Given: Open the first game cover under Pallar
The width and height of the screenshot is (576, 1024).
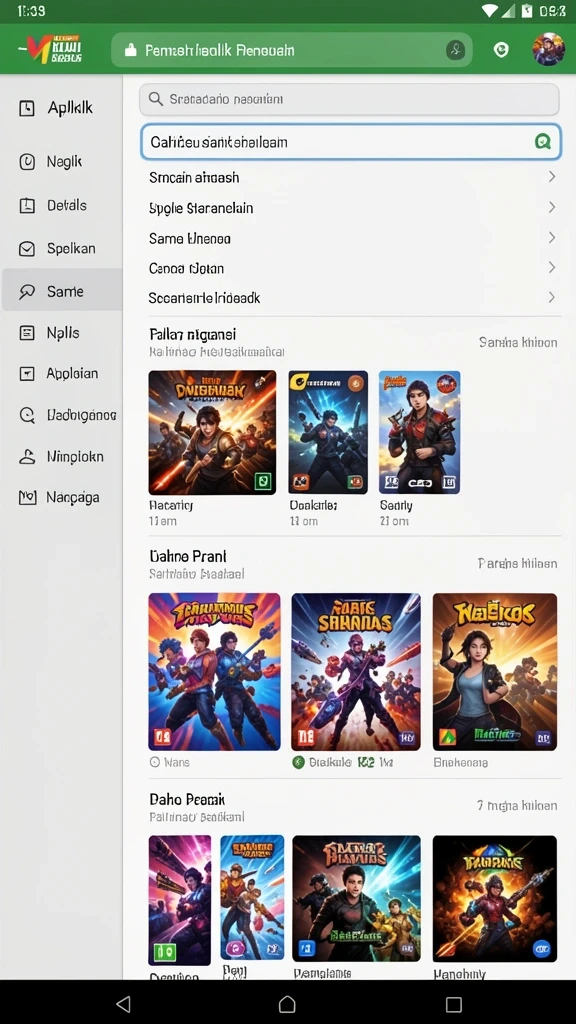Looking at the screenshot, I should [212, 432].
